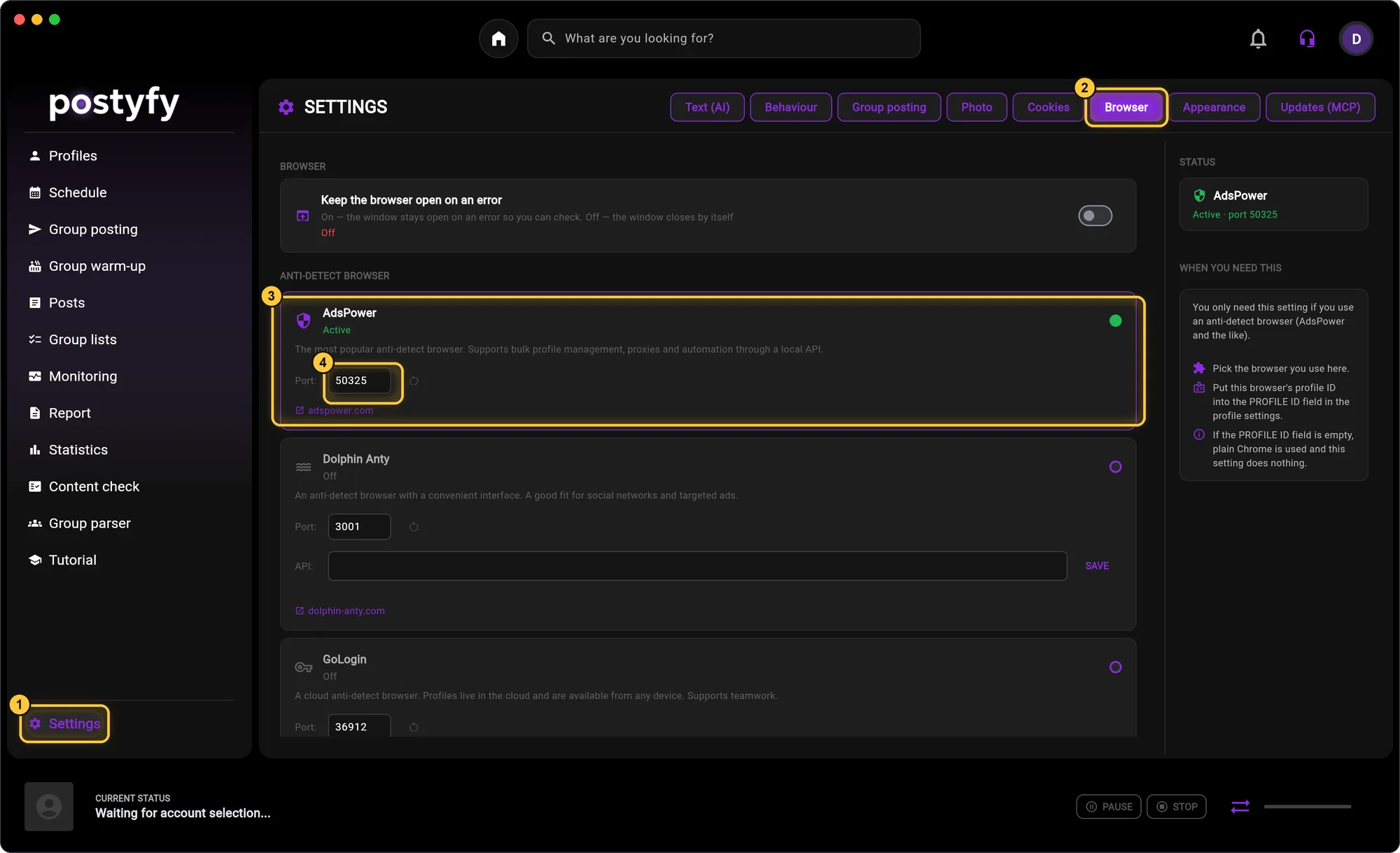Viewport: 1400px width, 853px height.
Task: Toggle Keep the browser open on an error
Action: [1095, 216]
